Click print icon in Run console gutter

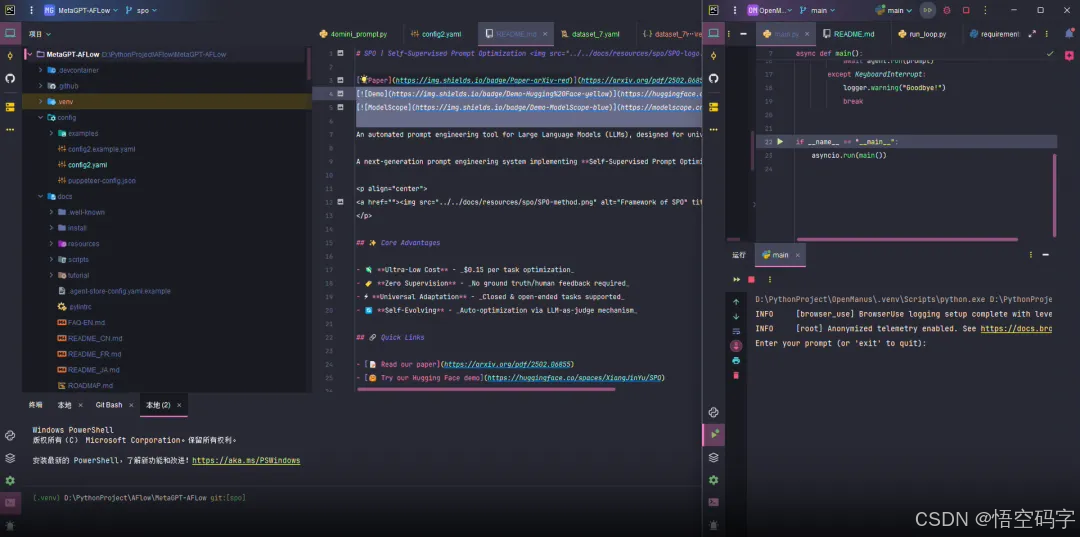click(x=736, y=361)
